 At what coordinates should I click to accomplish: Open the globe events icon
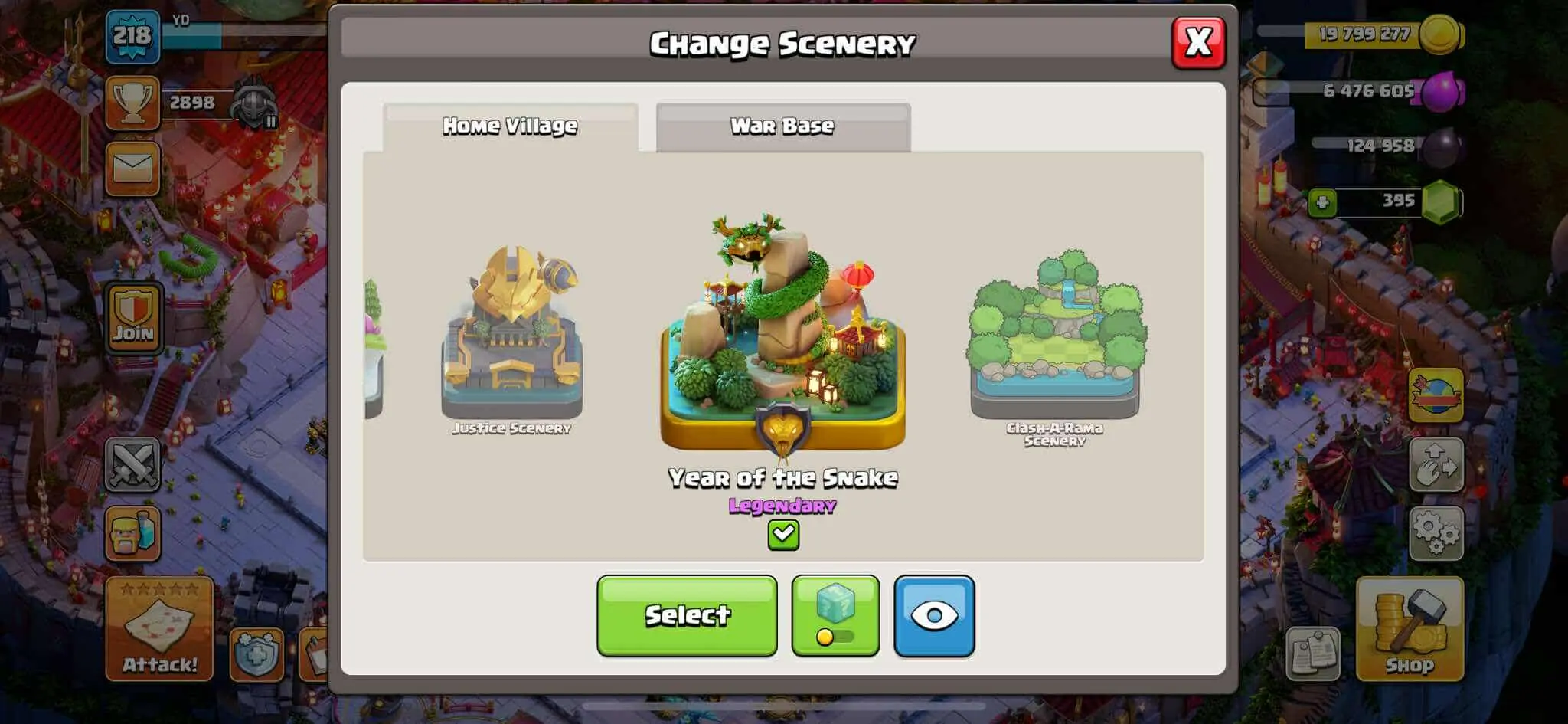pos(1436,395)
